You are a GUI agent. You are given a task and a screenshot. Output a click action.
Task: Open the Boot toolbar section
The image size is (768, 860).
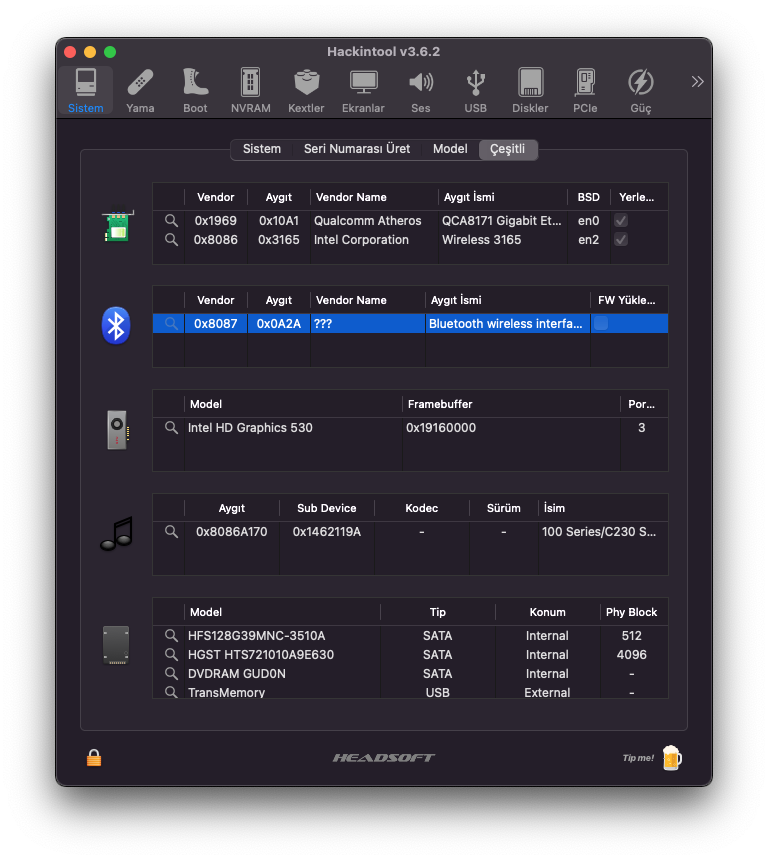click(x=195, y=90)
